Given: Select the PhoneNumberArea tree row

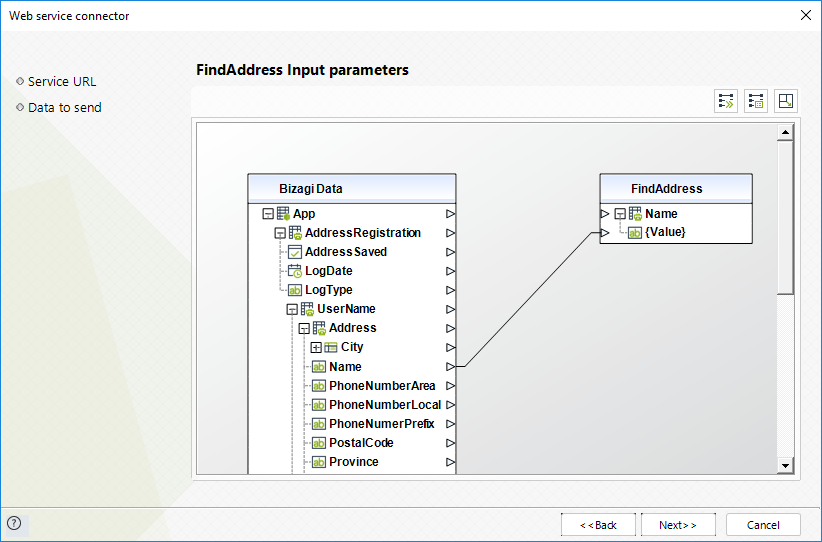Looking at the screenshot, I should click(x=382, y=386).
